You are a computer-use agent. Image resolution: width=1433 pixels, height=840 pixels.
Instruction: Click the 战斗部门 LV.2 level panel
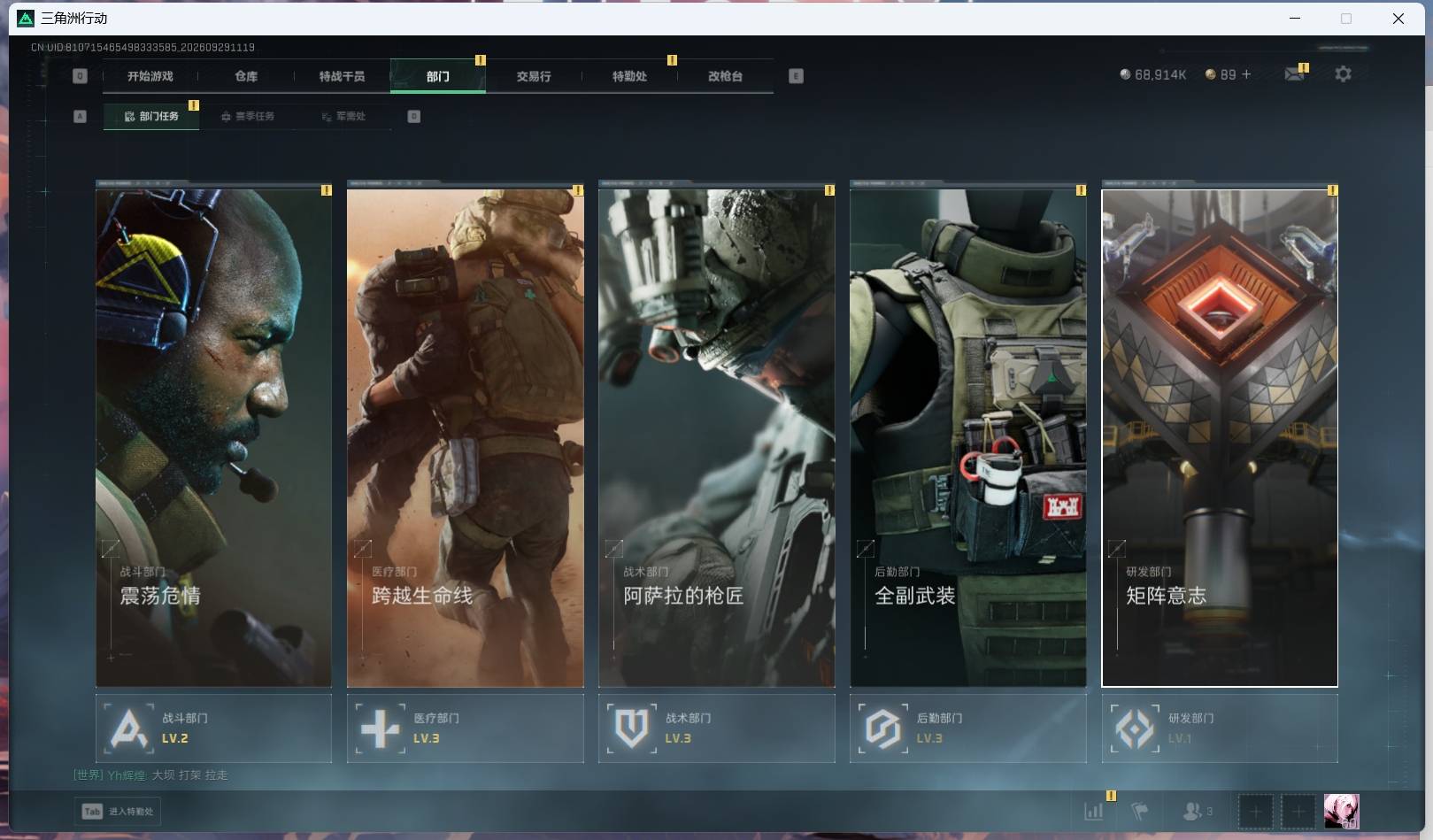tap(213, 728)
